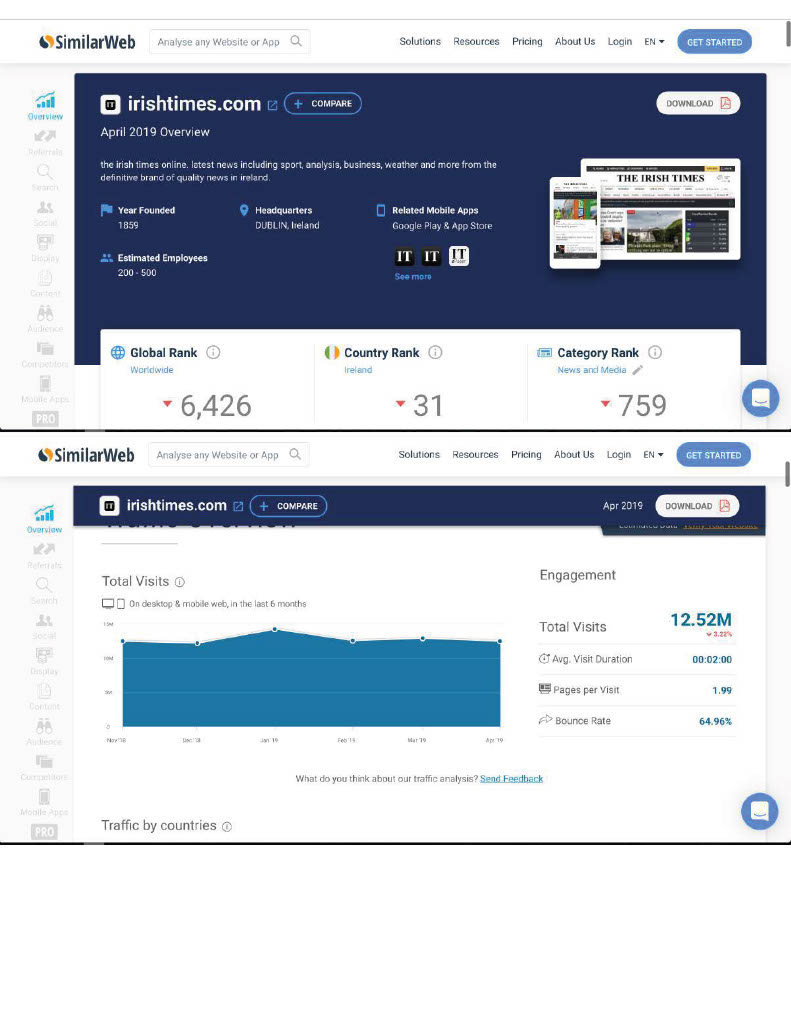791x1024 pixels.
Task: Open Display in the top screenshot's sidebar
Action: tap(45, 248)
